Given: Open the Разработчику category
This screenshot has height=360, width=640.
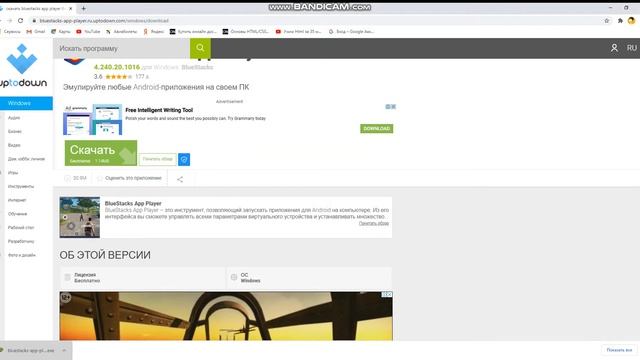Looking at the screenshot, I should pyautogui.click(x=21, y=241).
